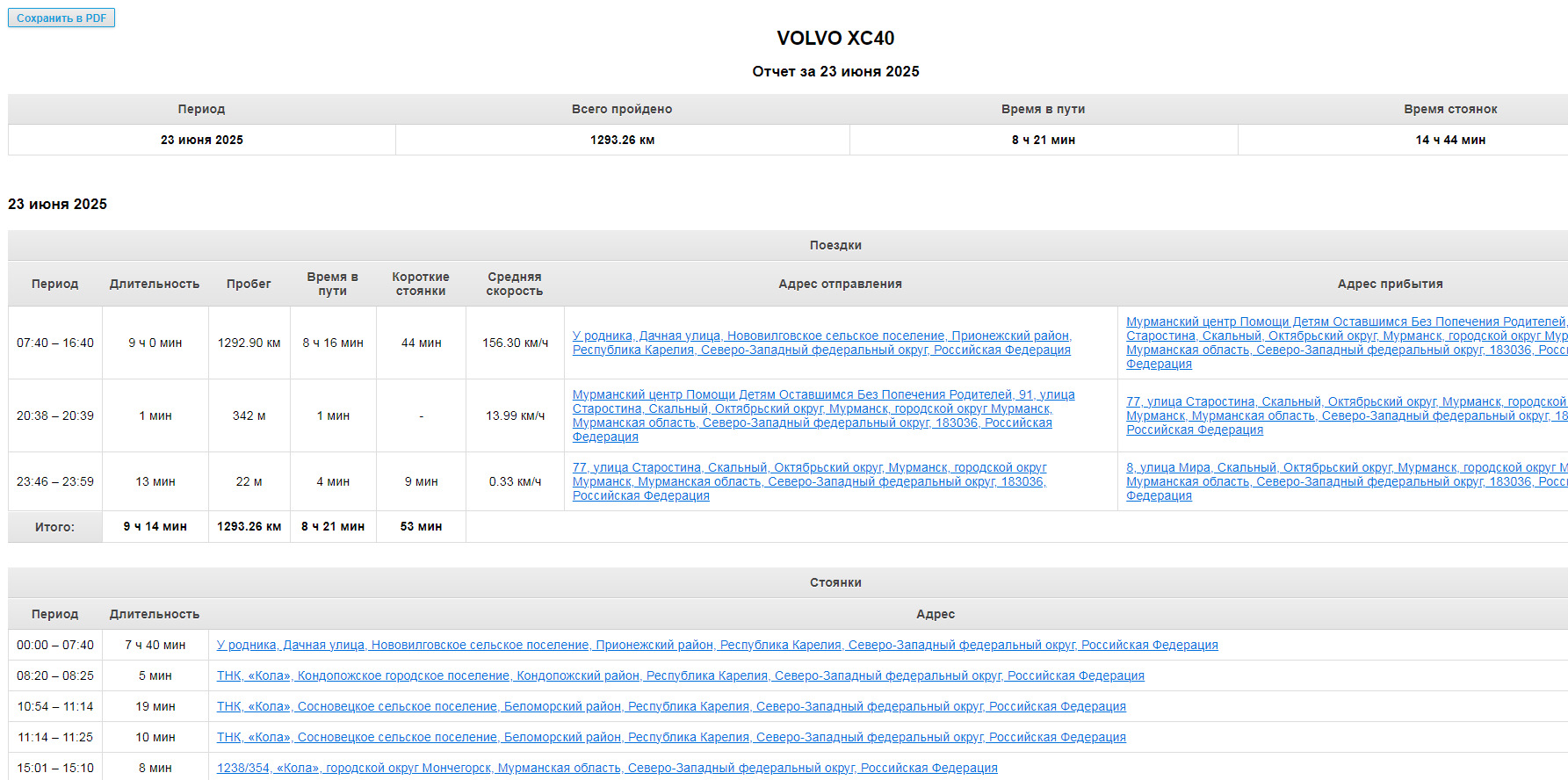
Task: Click the Адрес прибытия column header
Action: tap(1390, 284)
